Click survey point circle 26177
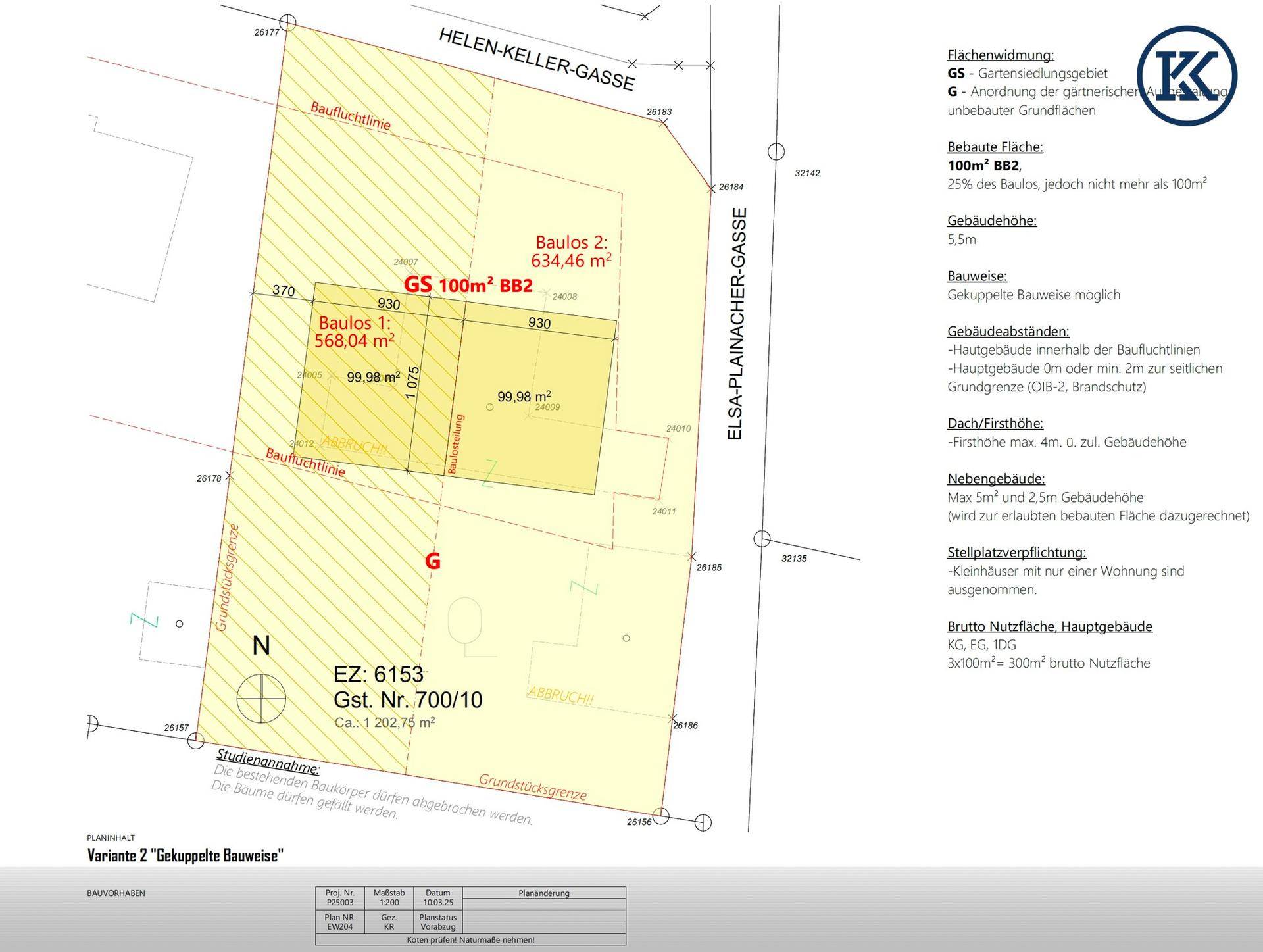 coord(287,23)
